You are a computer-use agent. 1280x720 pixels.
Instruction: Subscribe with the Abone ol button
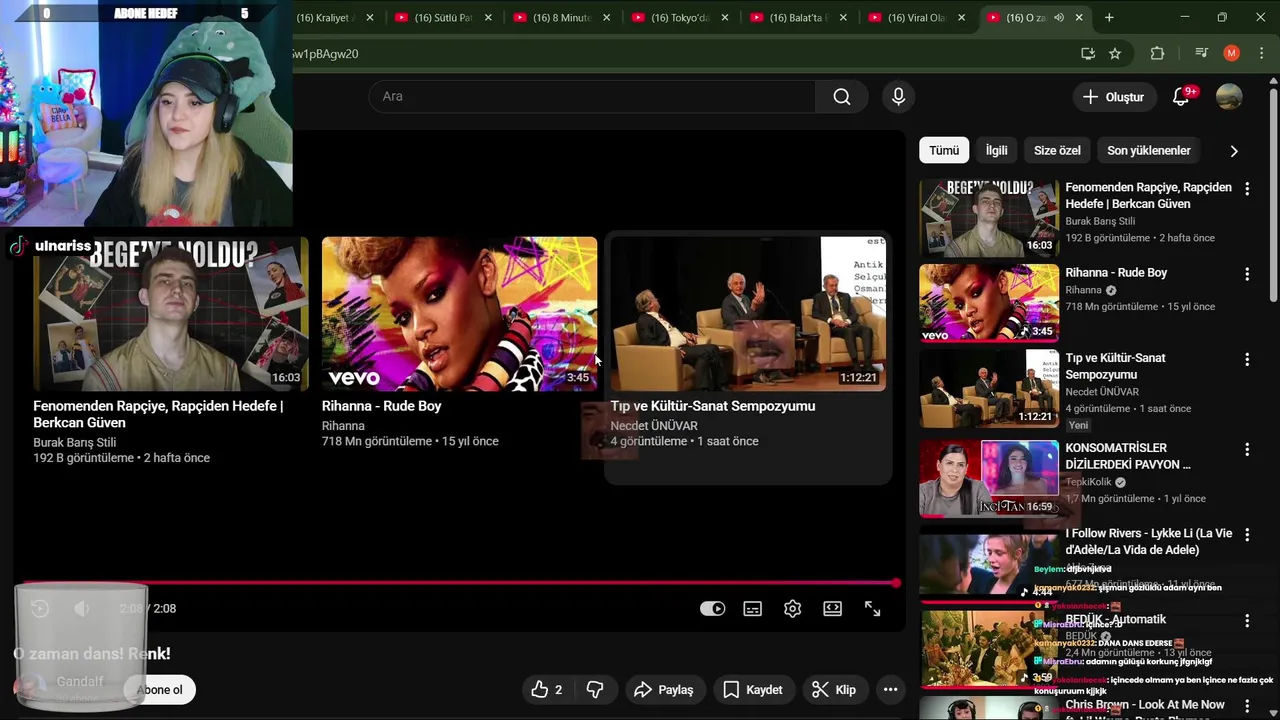(160, 690)
